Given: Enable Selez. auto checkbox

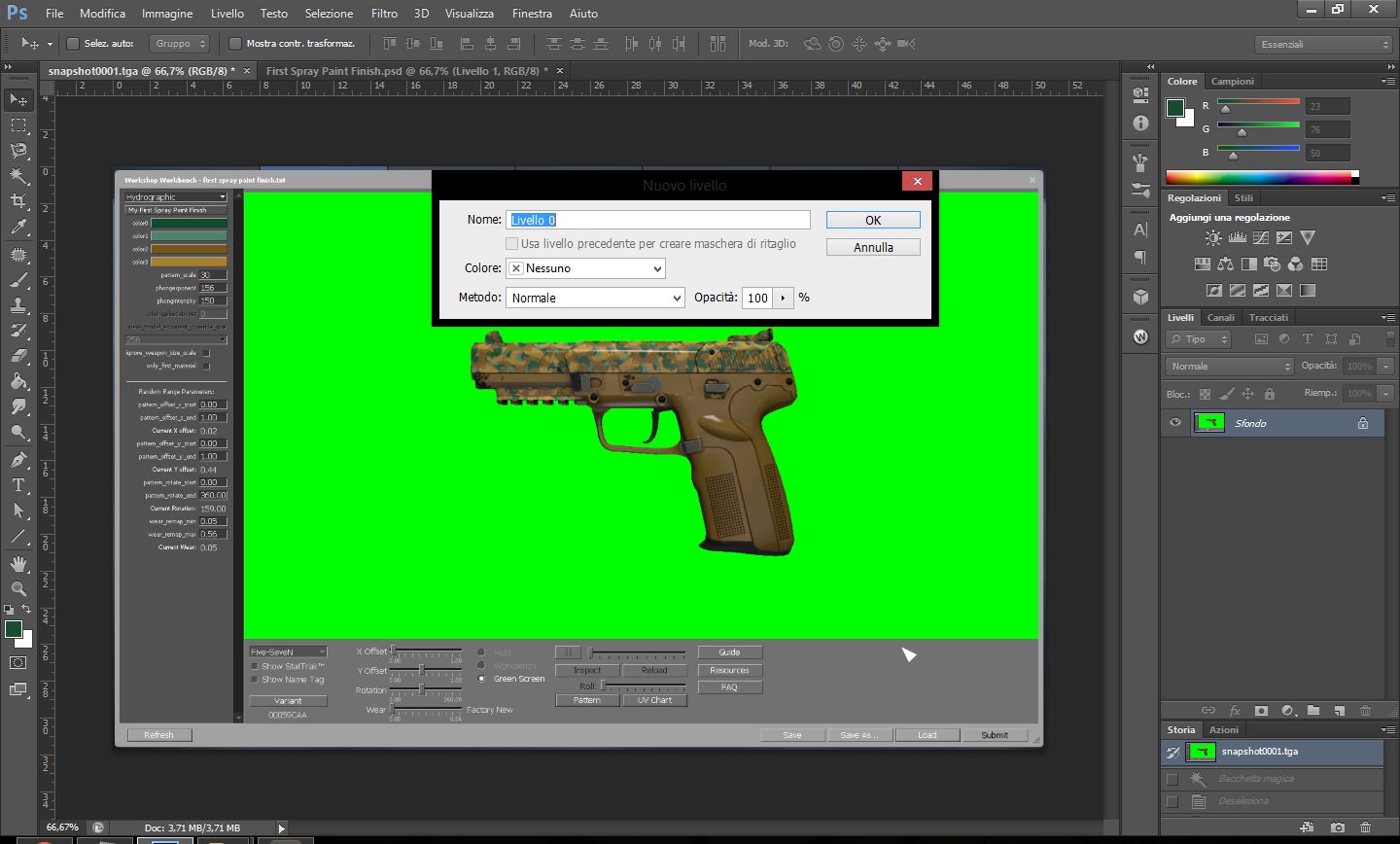Looking at the screenshot, I should tap(73, 44).
